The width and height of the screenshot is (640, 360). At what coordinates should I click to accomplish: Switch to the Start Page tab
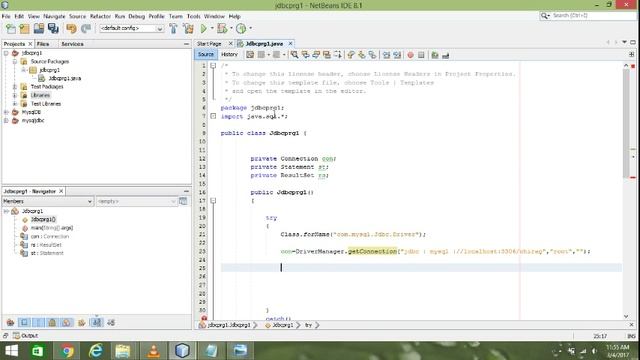(x=209, y=44)
